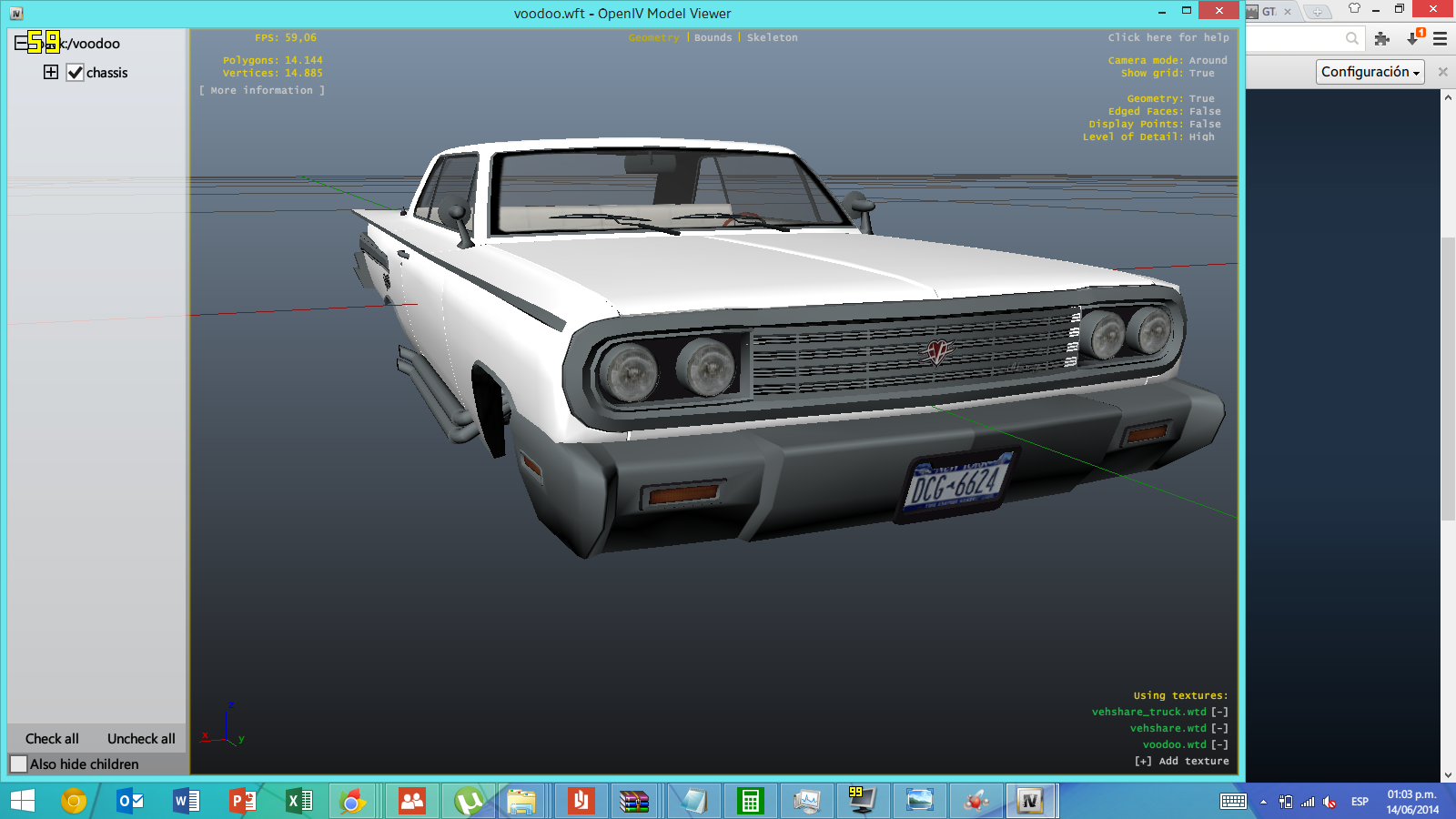Remove the vehshare_truck.wtd texture
The image size is (1456, 819).
point(1219,712)
